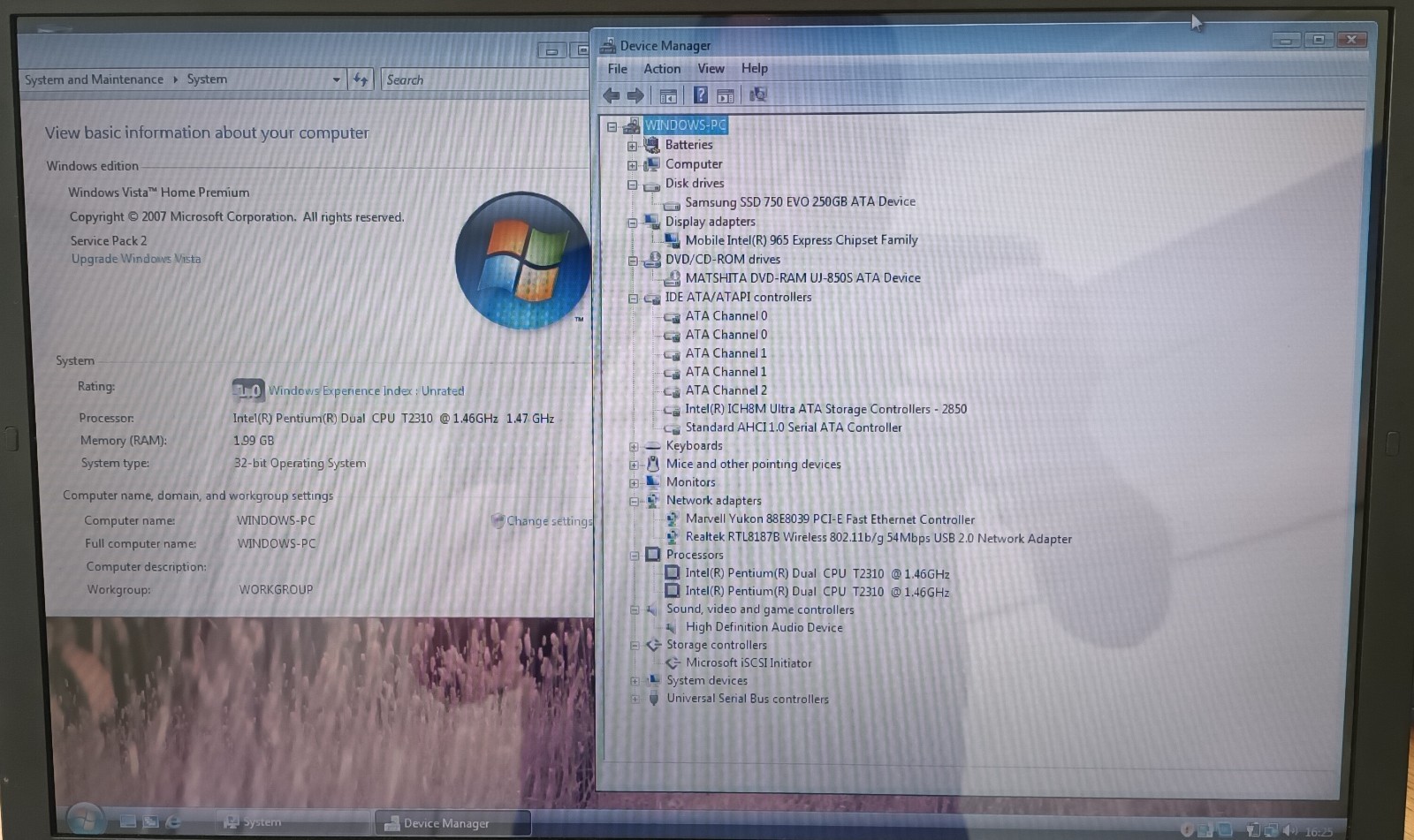The width and height of the screenshot is (1414, 840).
Task: Click the MATSHITA DVD-RAM drive icon
Action: [x=672, y=278]
